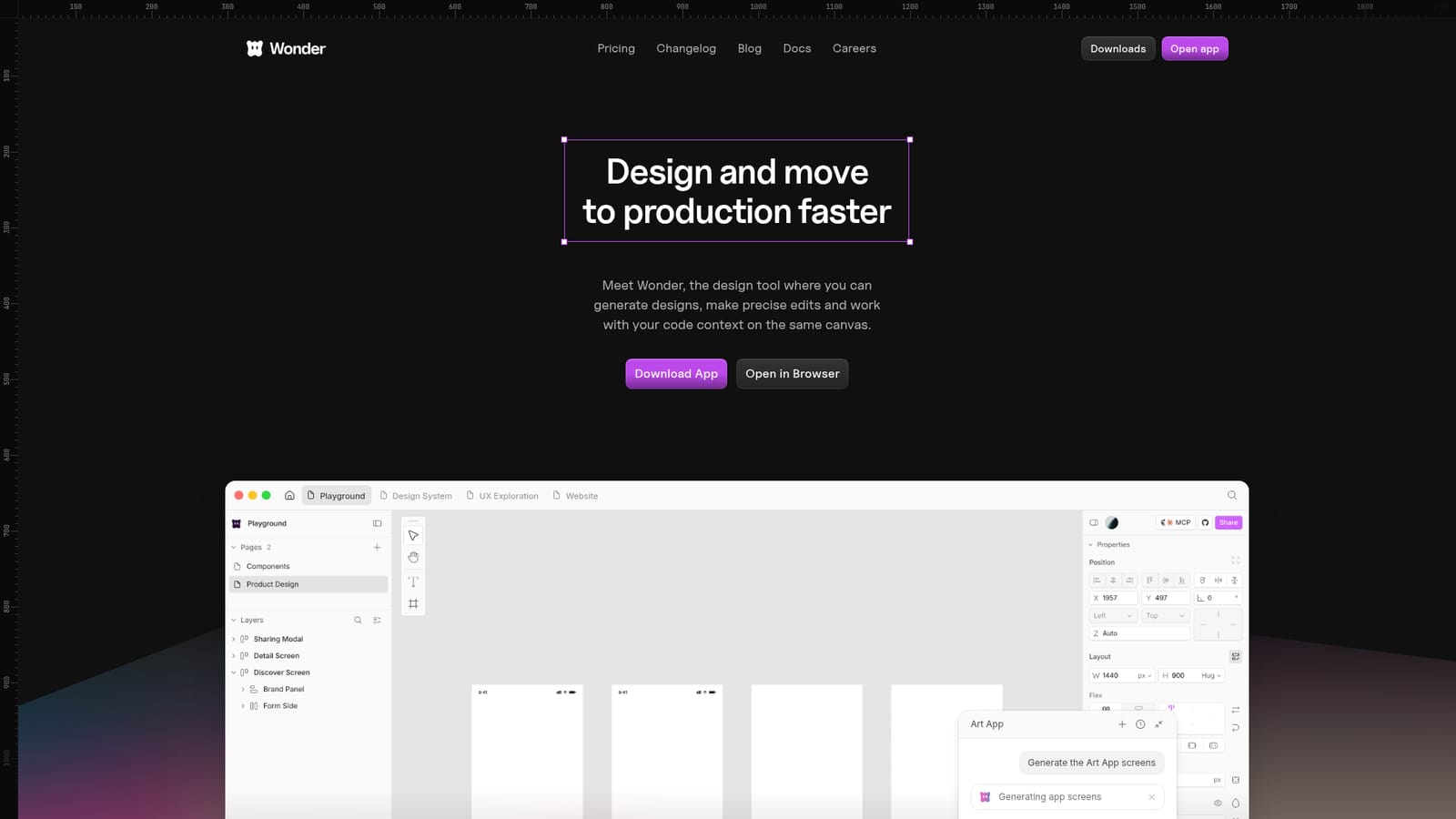
Task: Click the search icon in the app title bar
Action: [1232, 495]
